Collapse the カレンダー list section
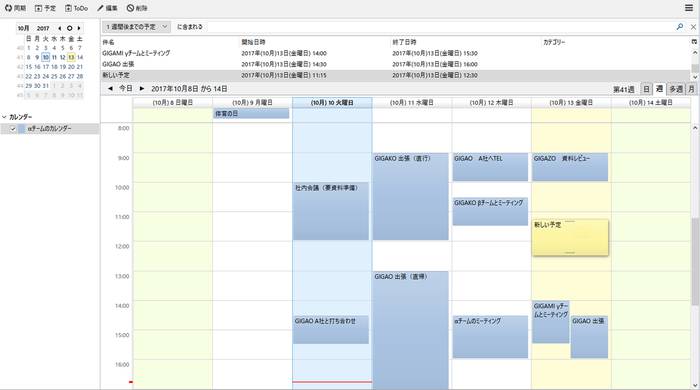 4,117
